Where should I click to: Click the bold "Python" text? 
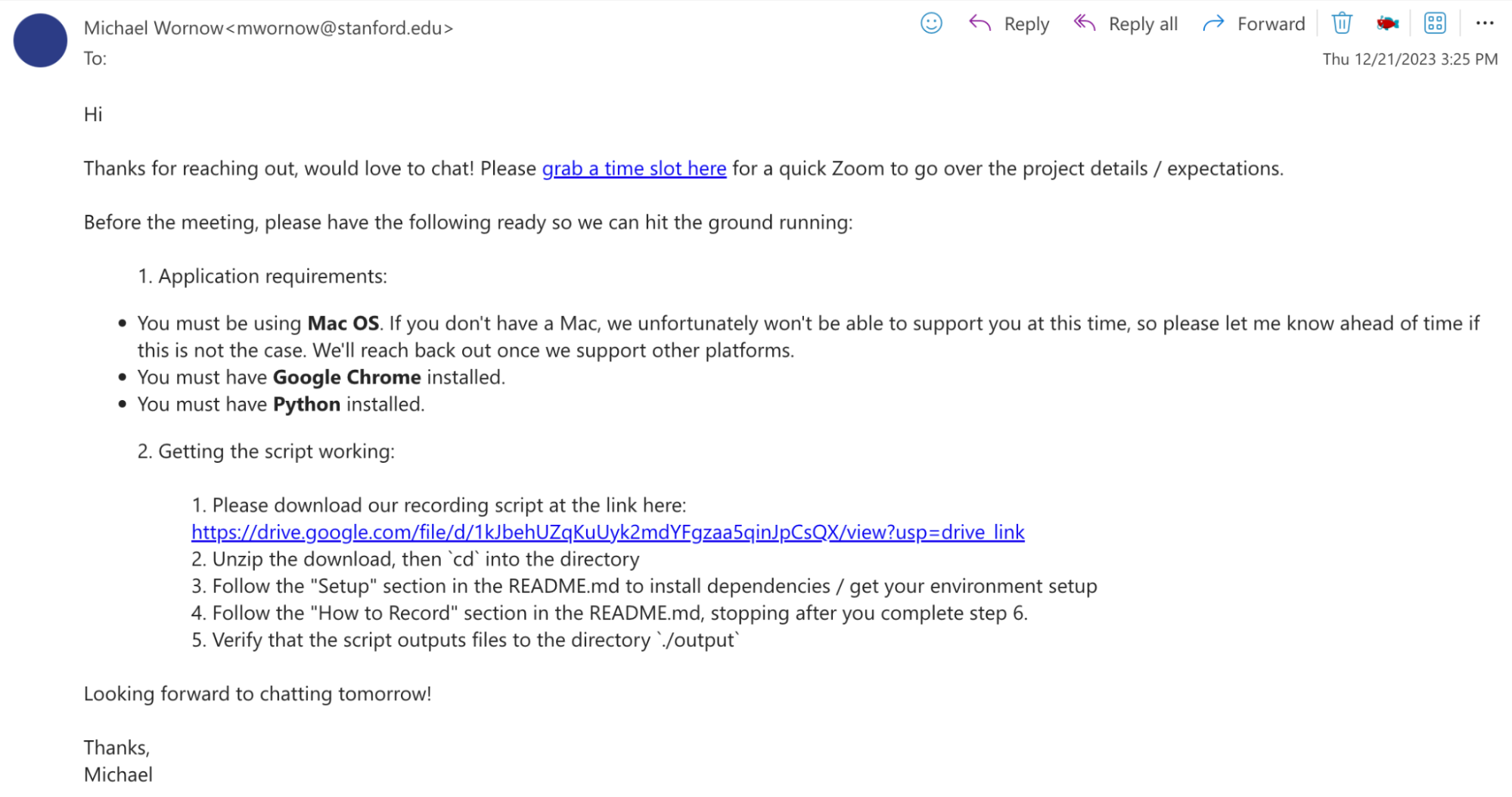306,405
